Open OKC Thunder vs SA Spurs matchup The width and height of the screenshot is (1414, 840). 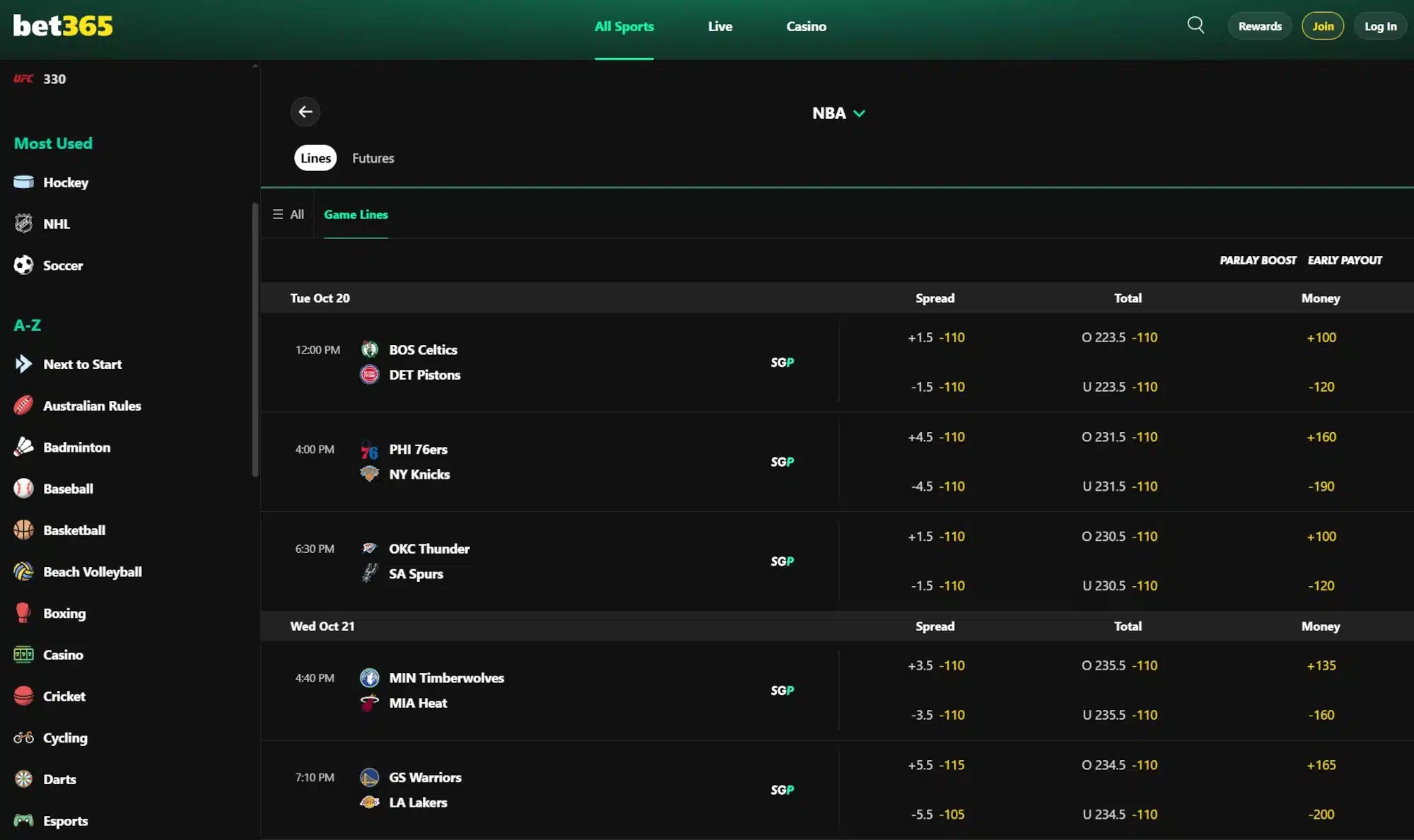pos(429,561)
